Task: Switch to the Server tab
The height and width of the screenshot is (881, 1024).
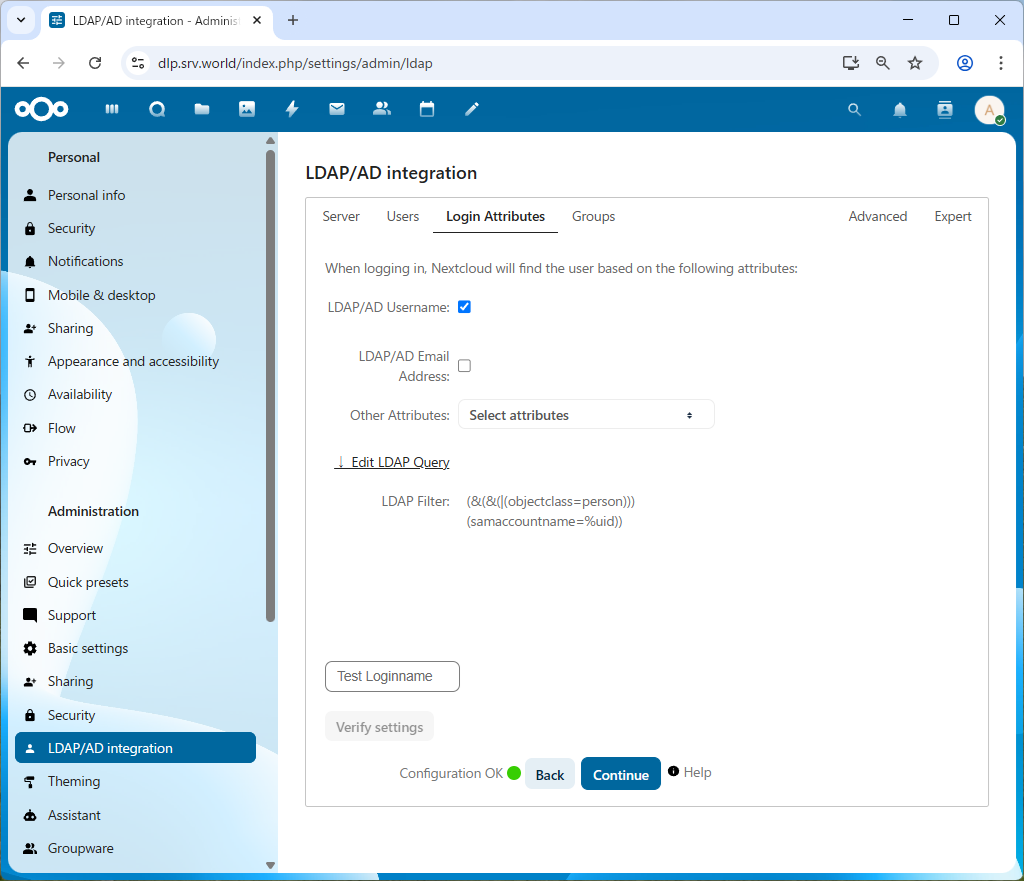Action: click(341, 216)
